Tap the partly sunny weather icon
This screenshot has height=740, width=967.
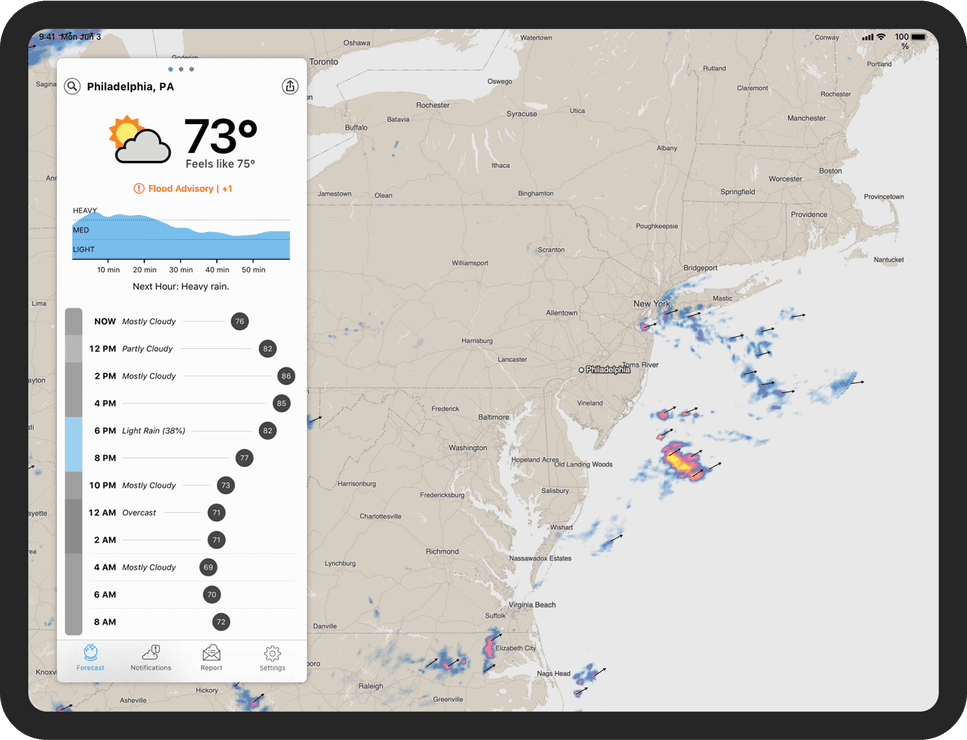click(x=139, y=140)
